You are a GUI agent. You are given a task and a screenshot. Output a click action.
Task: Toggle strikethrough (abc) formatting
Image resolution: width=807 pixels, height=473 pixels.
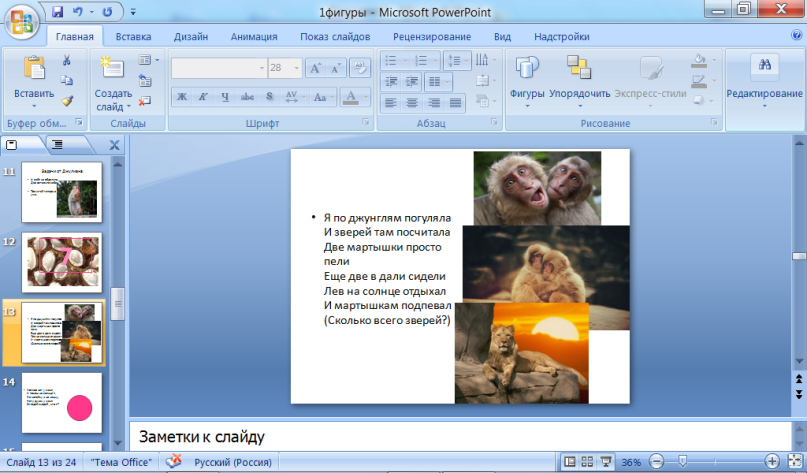click(x=247, y=97)
